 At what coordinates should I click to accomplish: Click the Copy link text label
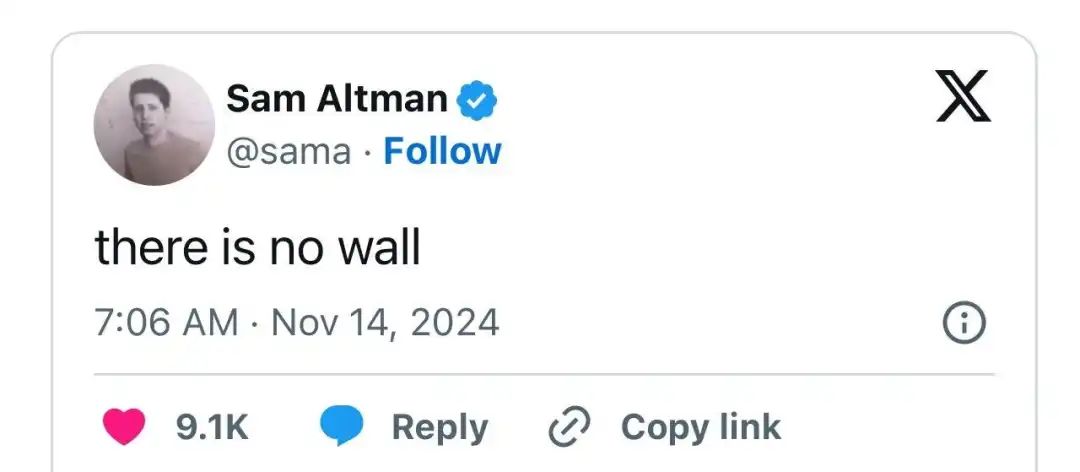click(x=700, y=427)
